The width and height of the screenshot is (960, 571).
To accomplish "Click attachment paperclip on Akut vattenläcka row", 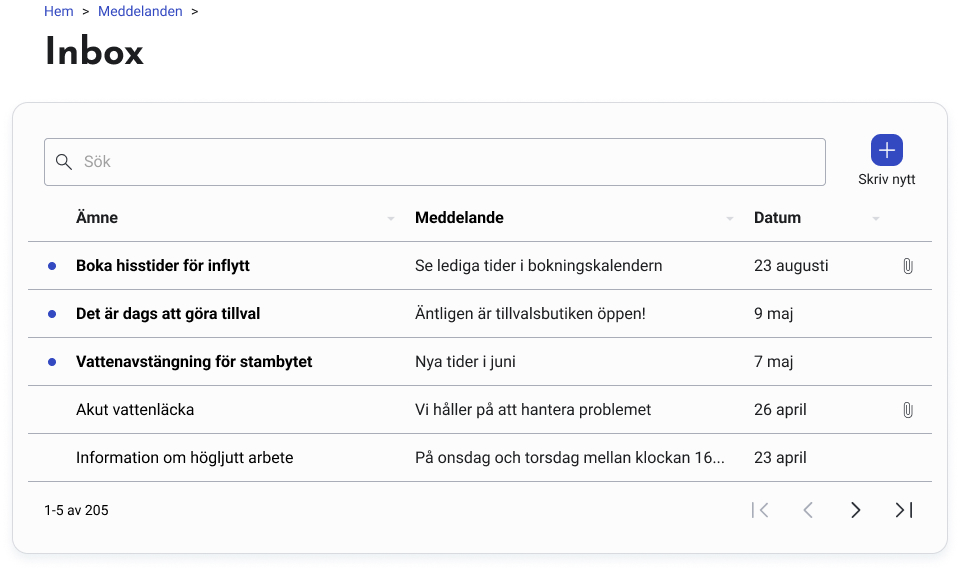I will pos(907,410).
